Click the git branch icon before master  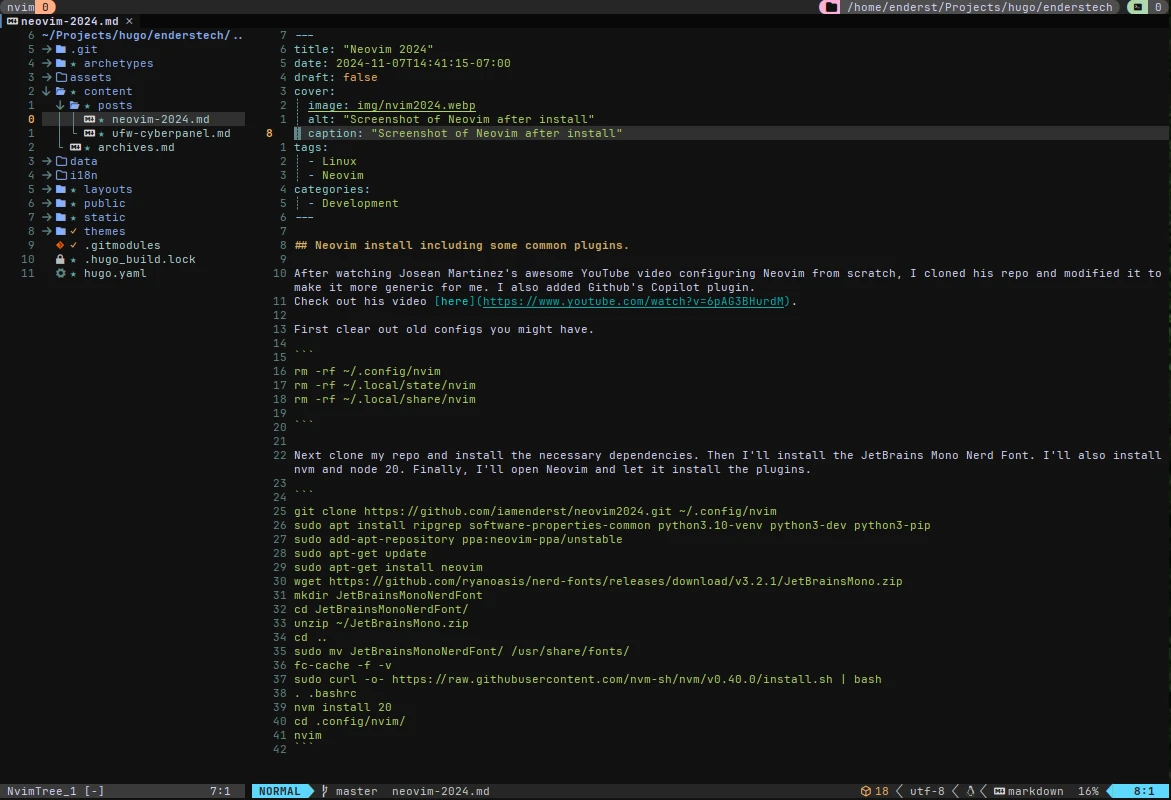tap(325, 791)
